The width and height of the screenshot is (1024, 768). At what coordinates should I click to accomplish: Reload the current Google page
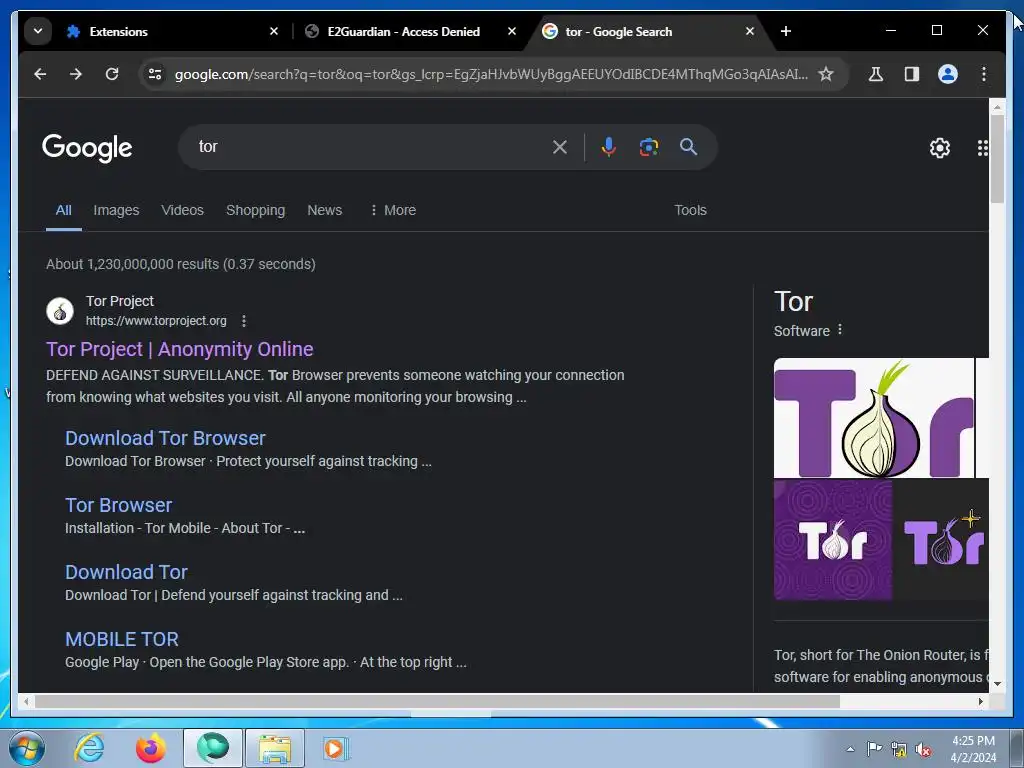(x=112, y=74)
